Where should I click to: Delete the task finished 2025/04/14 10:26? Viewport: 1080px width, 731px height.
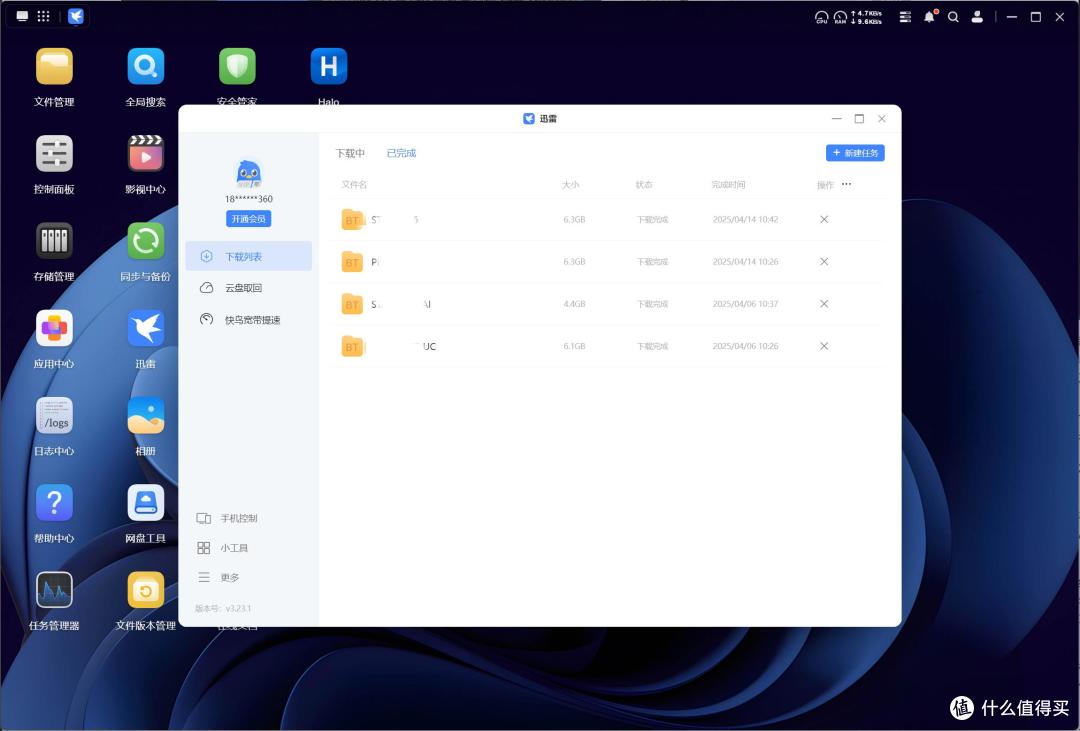point(824,262)
